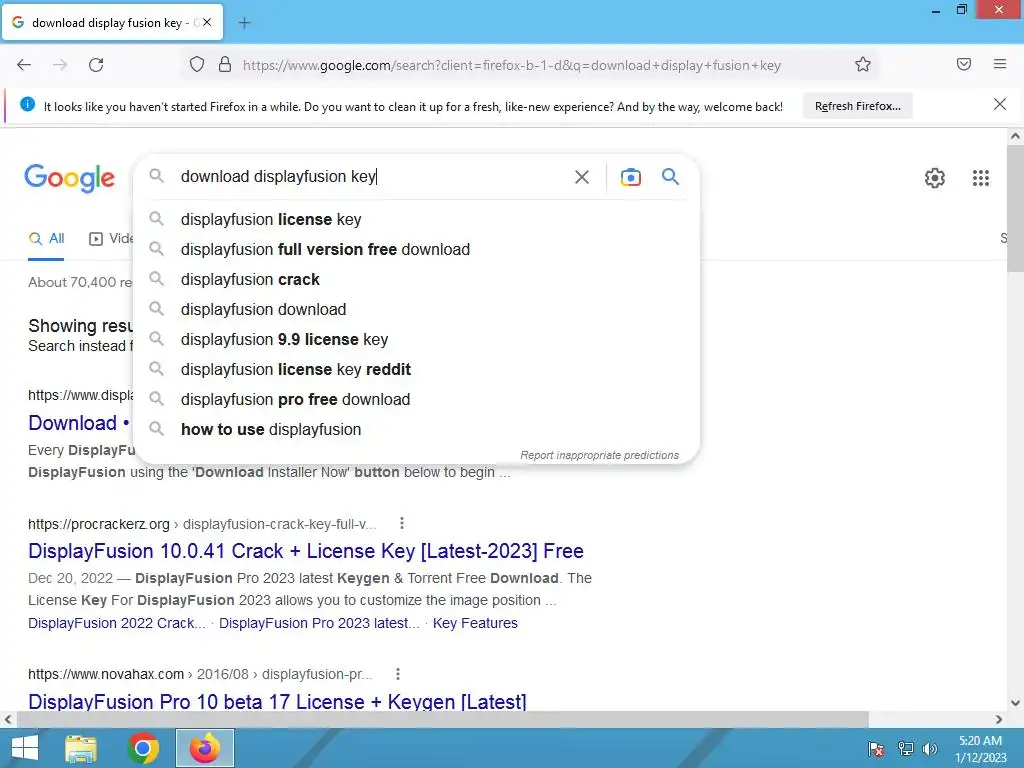The width and height of the screenshot is (1024, 768).
Task: Click the blue Google search magnifier
Action: click(x=671, y=176)
